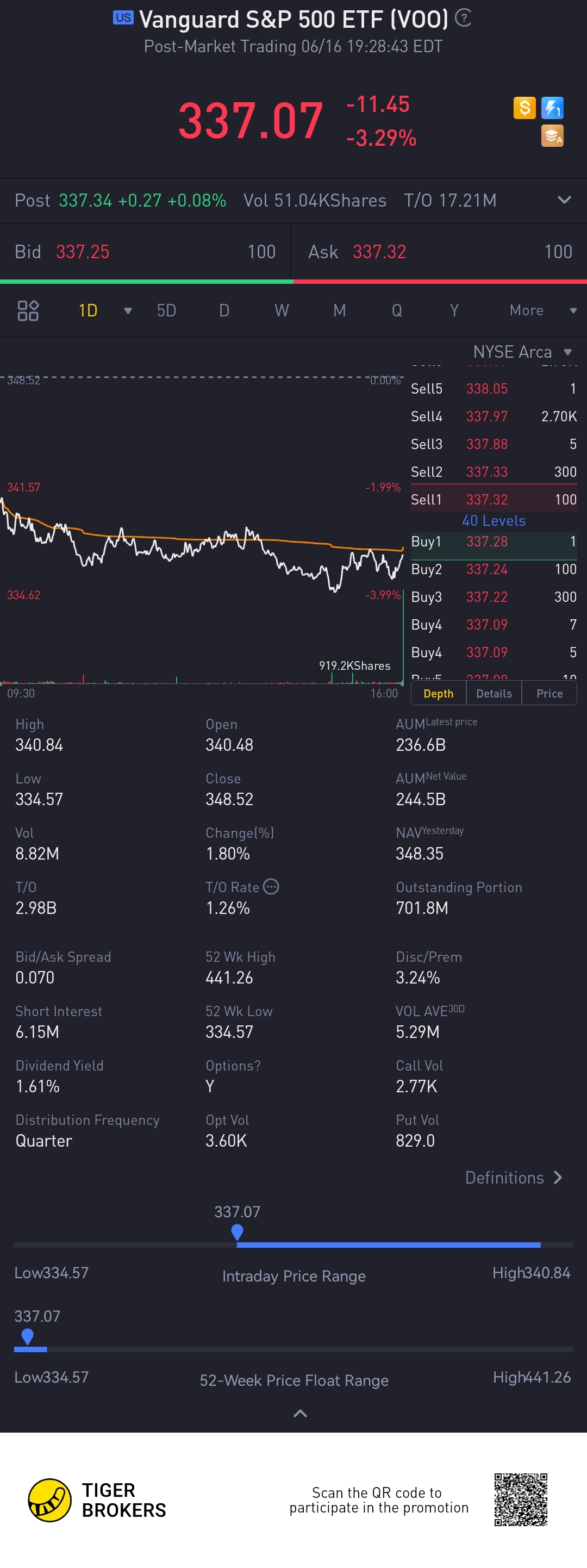Image resolution: width=587 pixels, height=1568 pixels.
Task: Tap the Opt Vol 3.60K value
Action: (x=226, y=1141)
